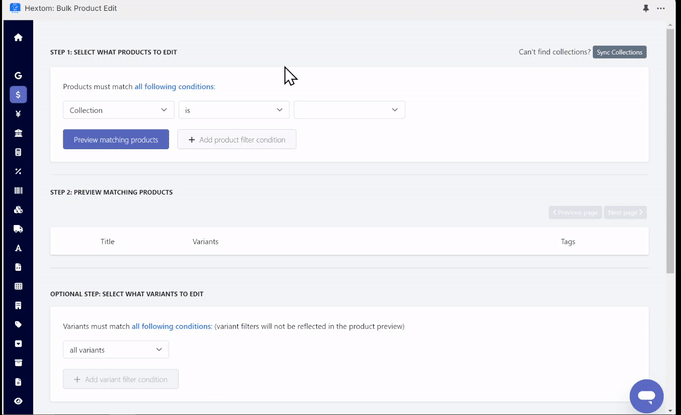Pin the app using the pin icon

coord(646,8)
